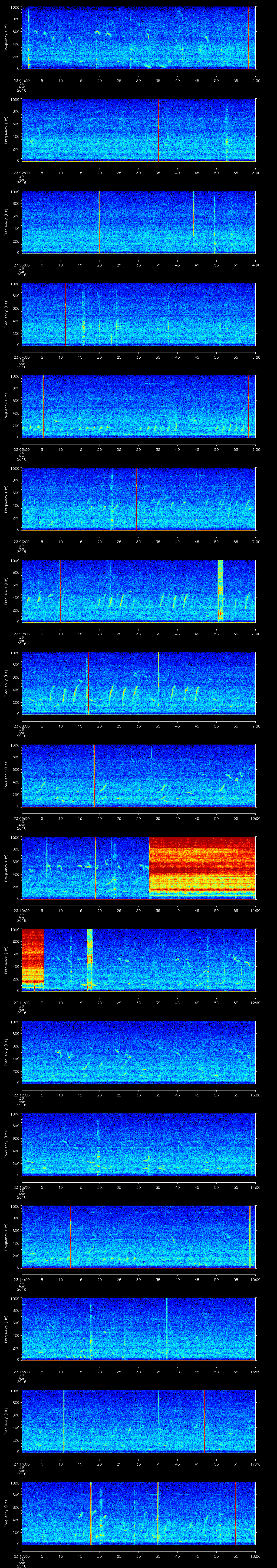Open the 23:02:00 spectrogram panel
Viewport: 277px width, 1568px height.
tap(139, 130)
